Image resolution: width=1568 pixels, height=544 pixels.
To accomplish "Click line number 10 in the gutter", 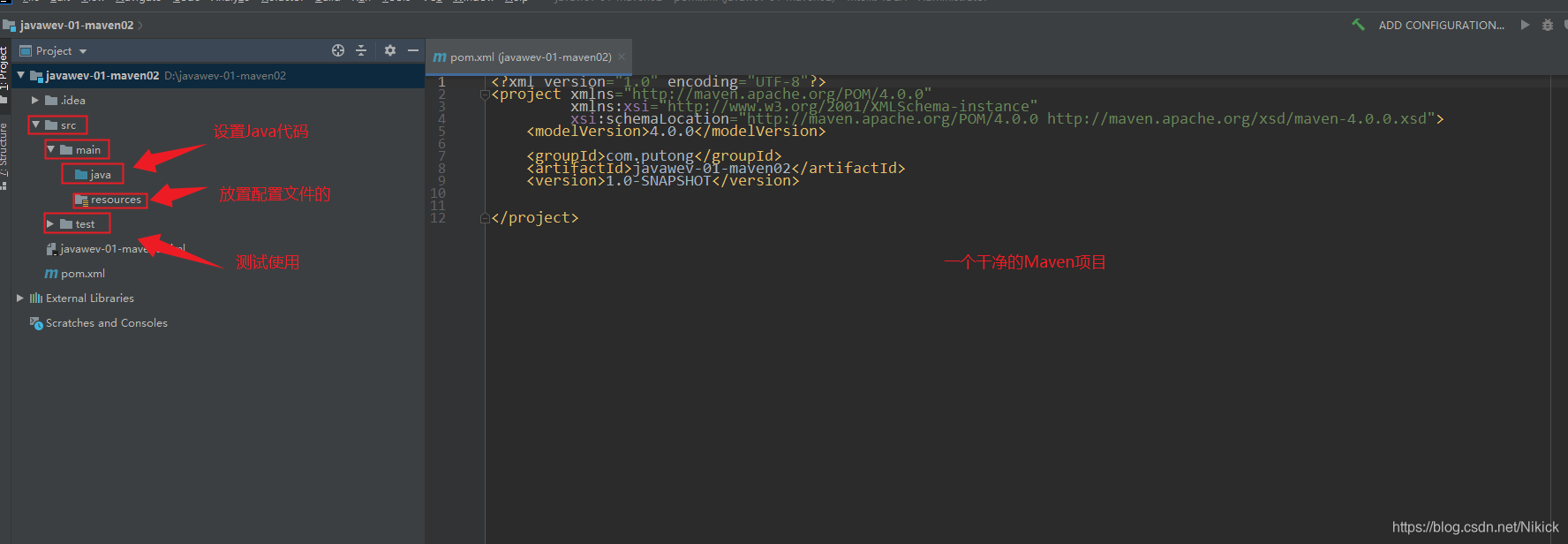I will click(x=438, y=193).
